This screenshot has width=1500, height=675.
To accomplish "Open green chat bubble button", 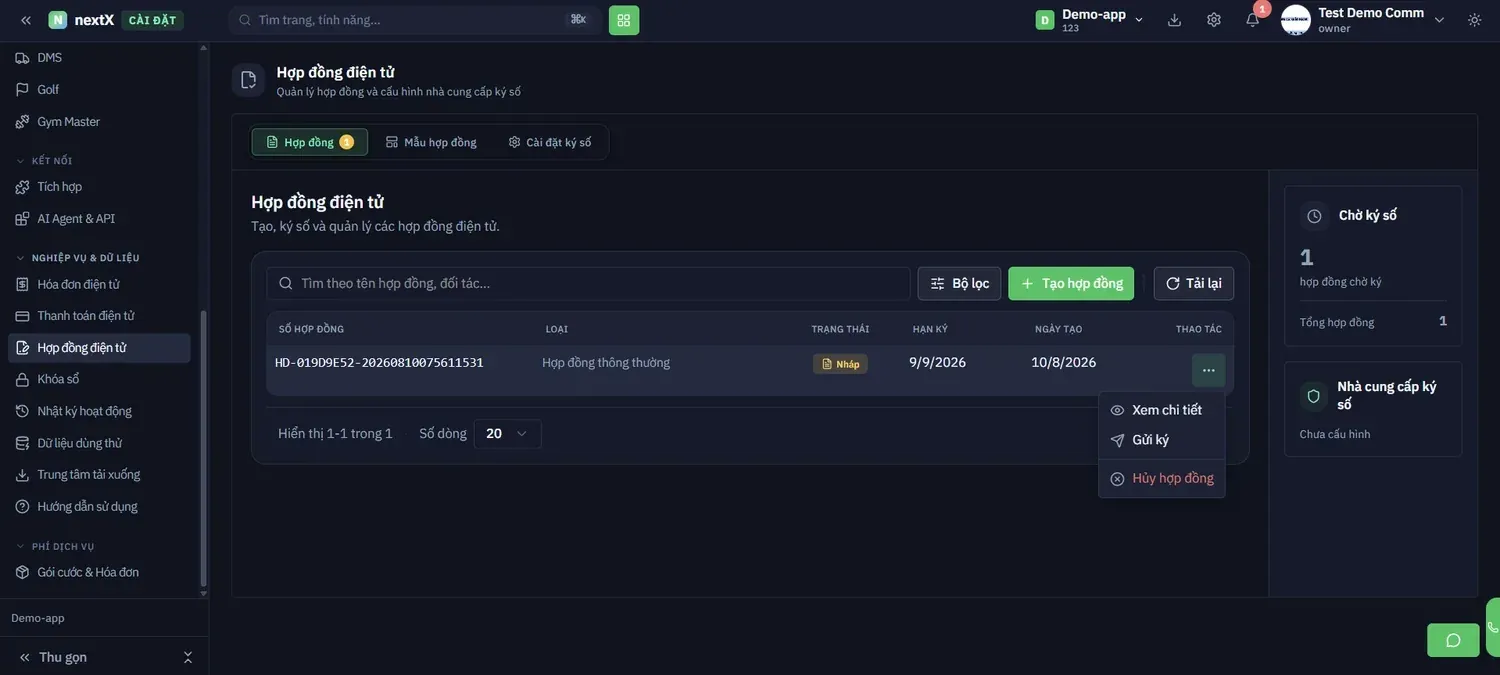I will point(1453,640).
